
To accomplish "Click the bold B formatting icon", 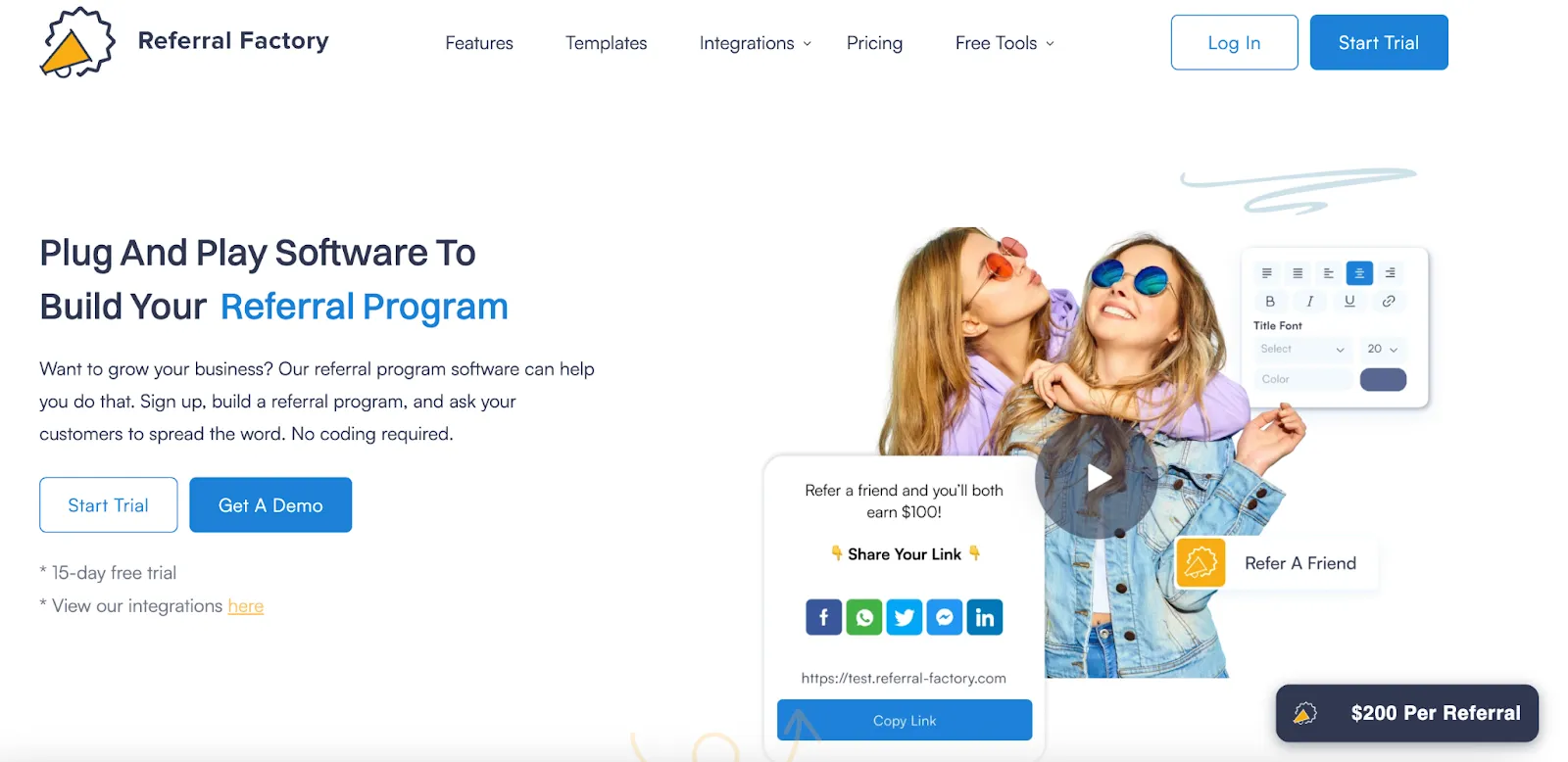I will click(1270, 302).
